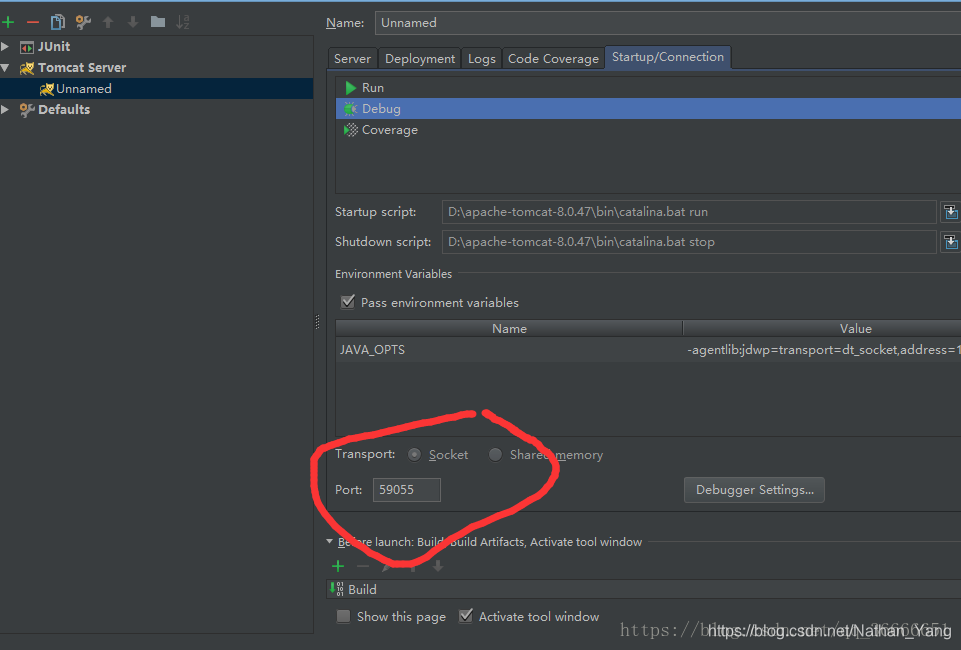The width and height of the screenshot is (961, 650).
Task: Switch to the Deployment tab
Action: point(420,59)
